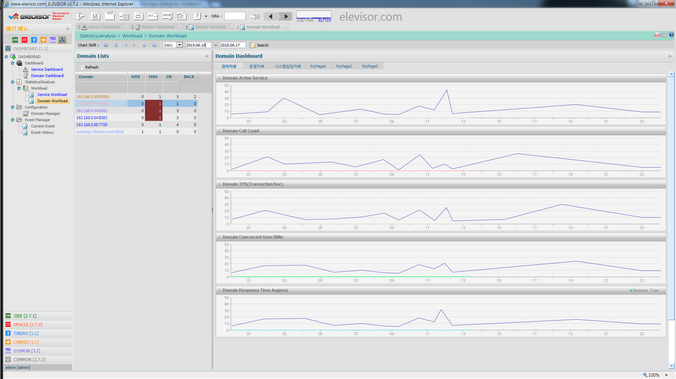The width and height of the screenshot is (676, 379).
Task: Click the end date field 2015.06.17
Action: [232, 45]
